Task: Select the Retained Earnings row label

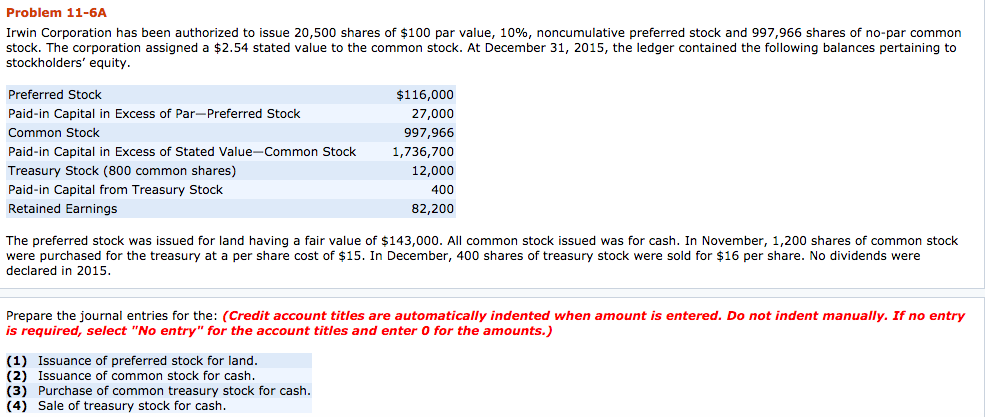Action: [x=62, y=208]
